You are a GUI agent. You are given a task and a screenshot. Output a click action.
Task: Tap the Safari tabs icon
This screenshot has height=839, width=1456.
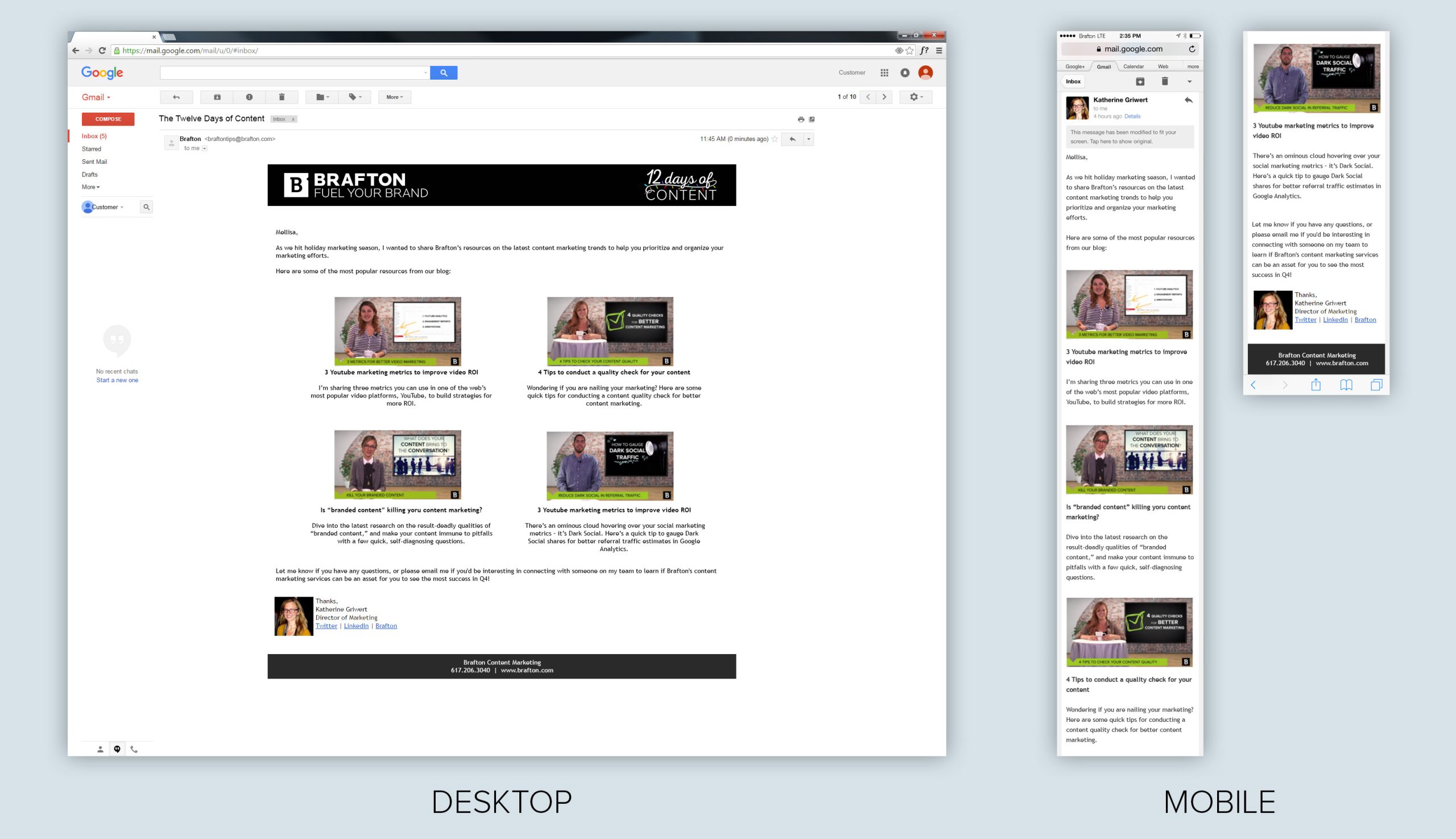[x=1376, y=385]
